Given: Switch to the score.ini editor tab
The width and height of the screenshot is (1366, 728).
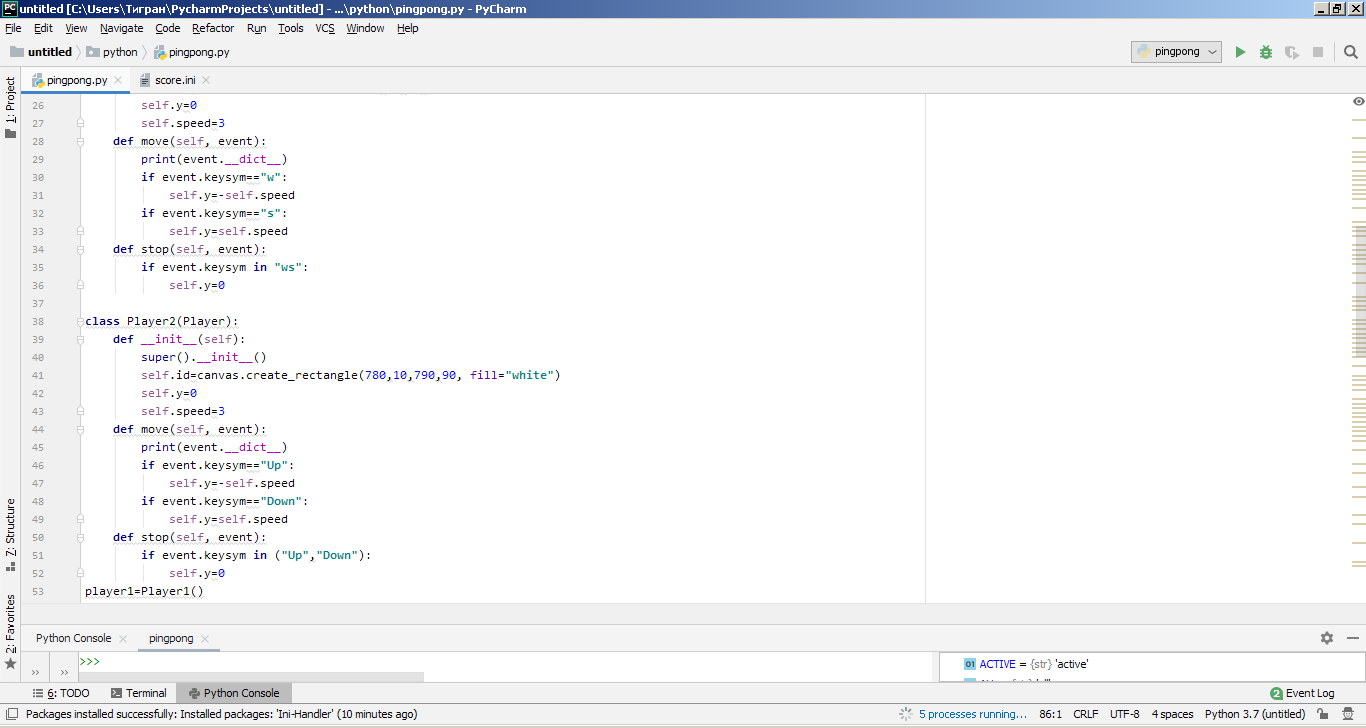Looking at the screenshot, I should [x=174, y=80].
